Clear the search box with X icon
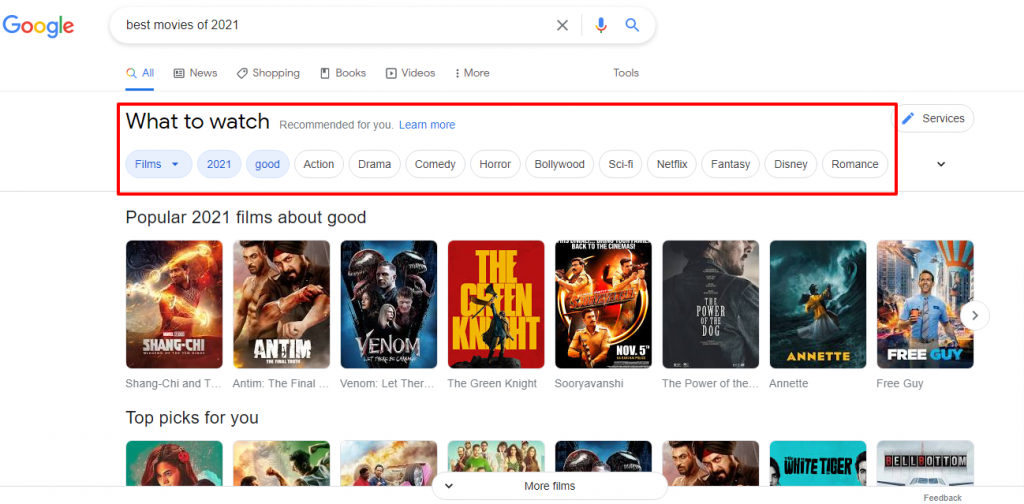Screen dimensions: 1024x504 (562, 25)
